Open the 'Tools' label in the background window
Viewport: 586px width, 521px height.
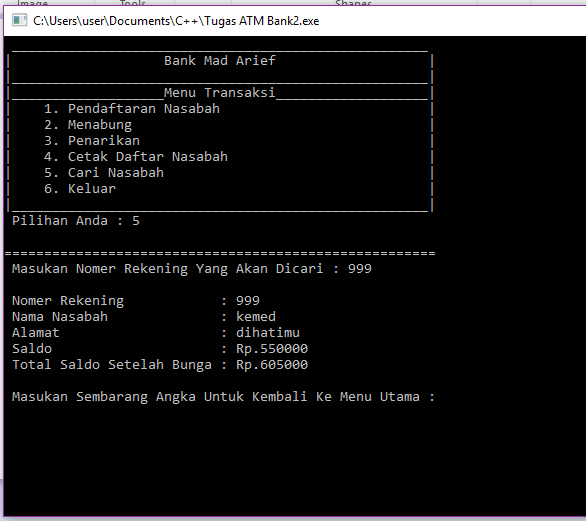pos(133,3)
